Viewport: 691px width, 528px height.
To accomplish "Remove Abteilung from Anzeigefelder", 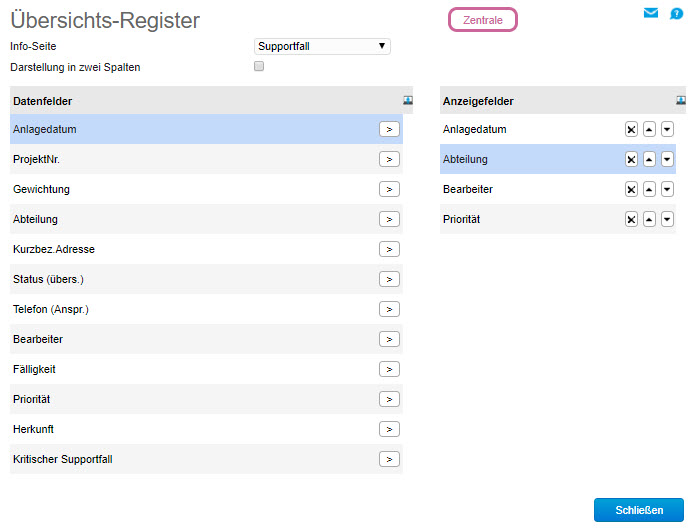I will pos(631,159).
